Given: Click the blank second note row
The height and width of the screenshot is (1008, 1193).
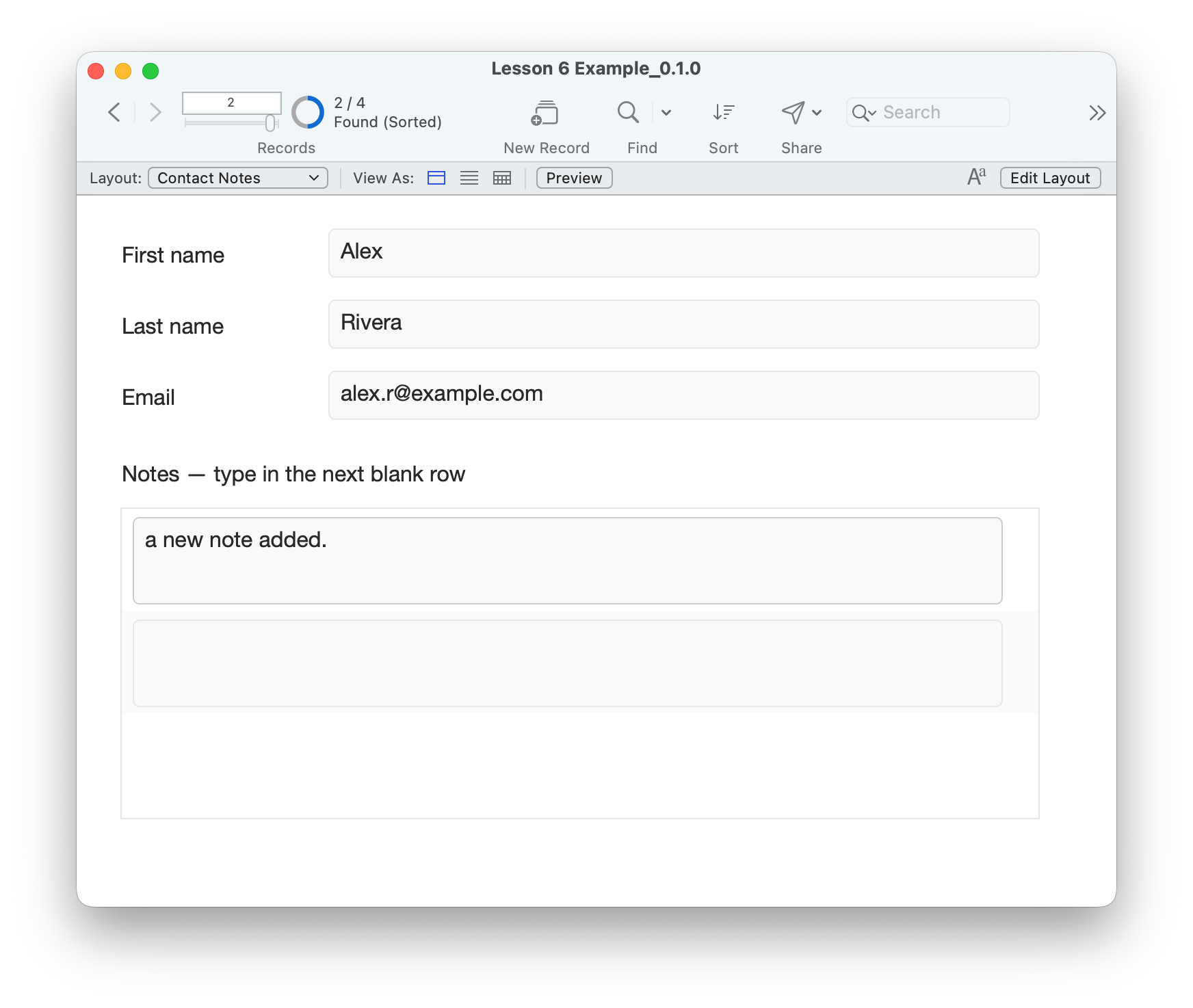Looking at the screenshot, I should (567, 663).
